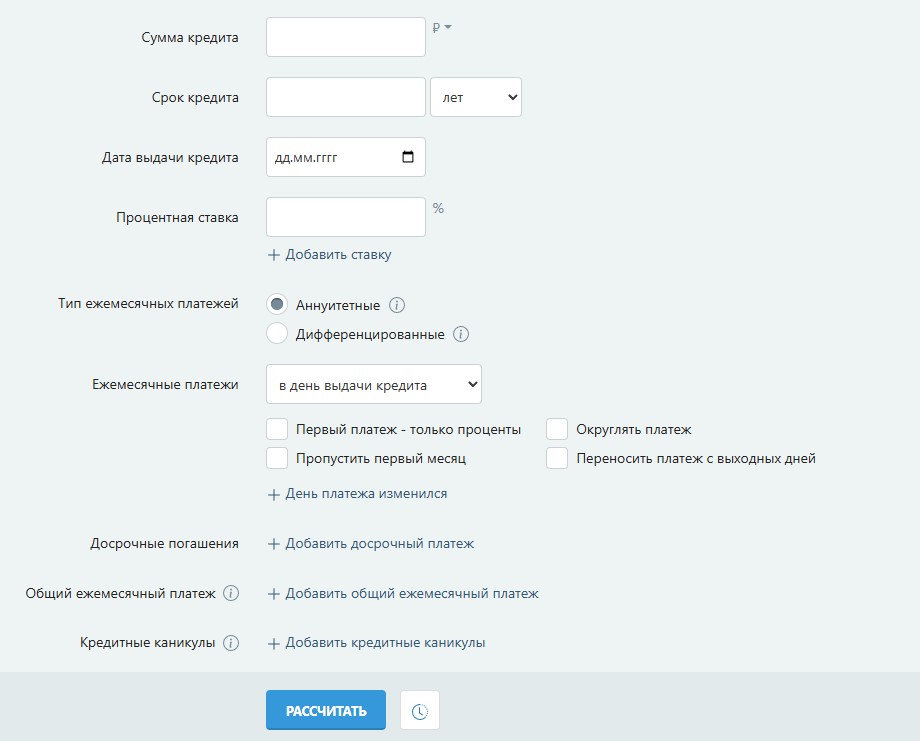Click Добавить досрочный платеж link
The width and height of the screenshot is (920, 741).
click(x=370, y=543)
